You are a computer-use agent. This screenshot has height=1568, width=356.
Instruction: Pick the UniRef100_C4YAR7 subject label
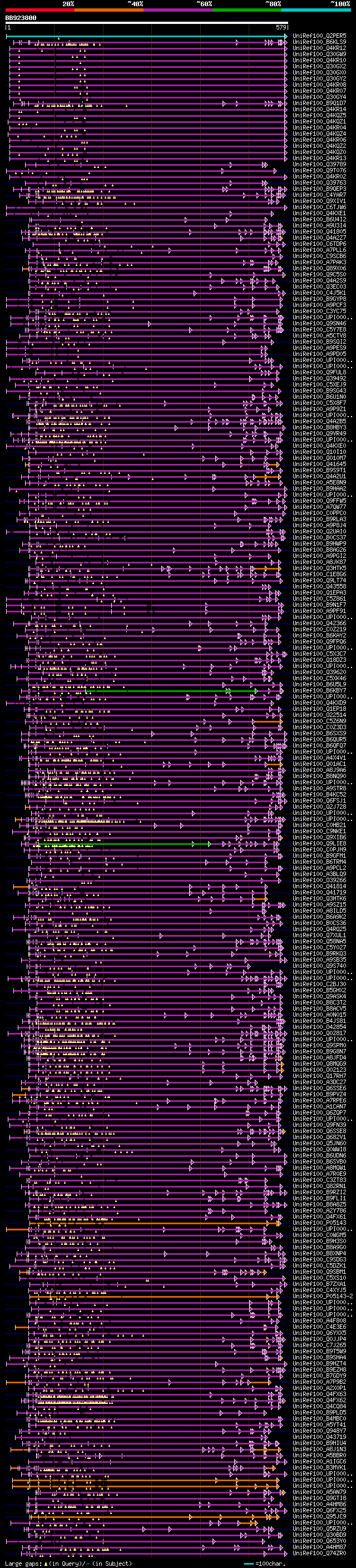coord(319,195)
